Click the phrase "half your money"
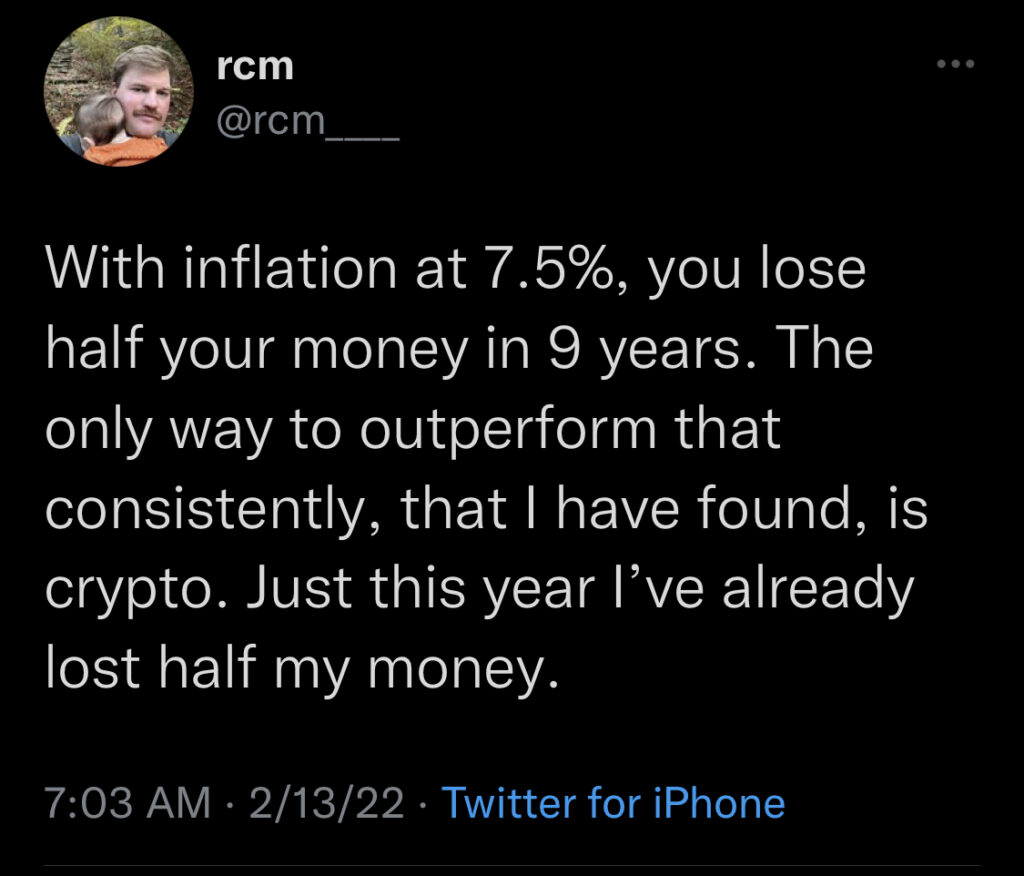 point(257,349)
